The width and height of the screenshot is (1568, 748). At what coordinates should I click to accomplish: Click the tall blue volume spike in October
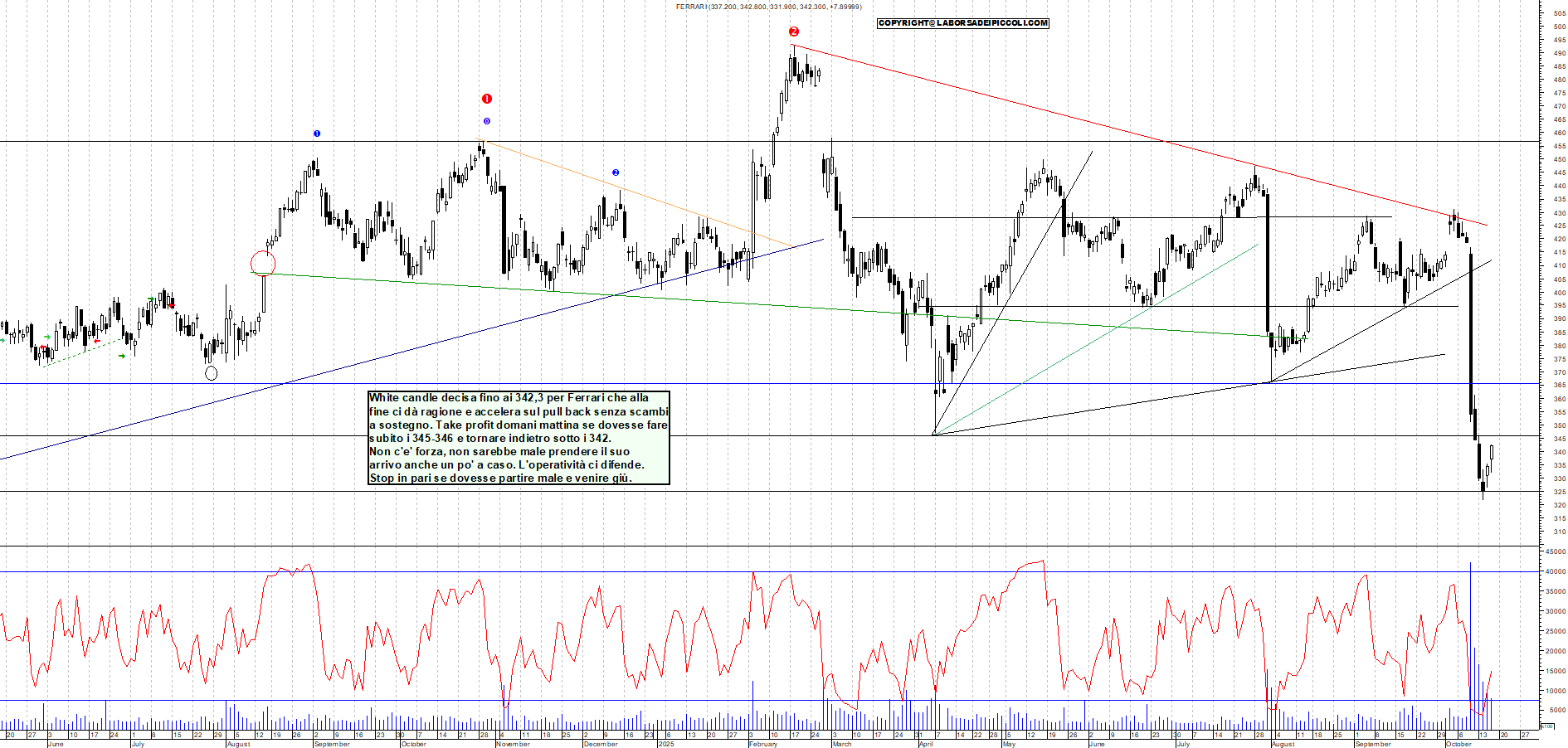[1470, 630]
